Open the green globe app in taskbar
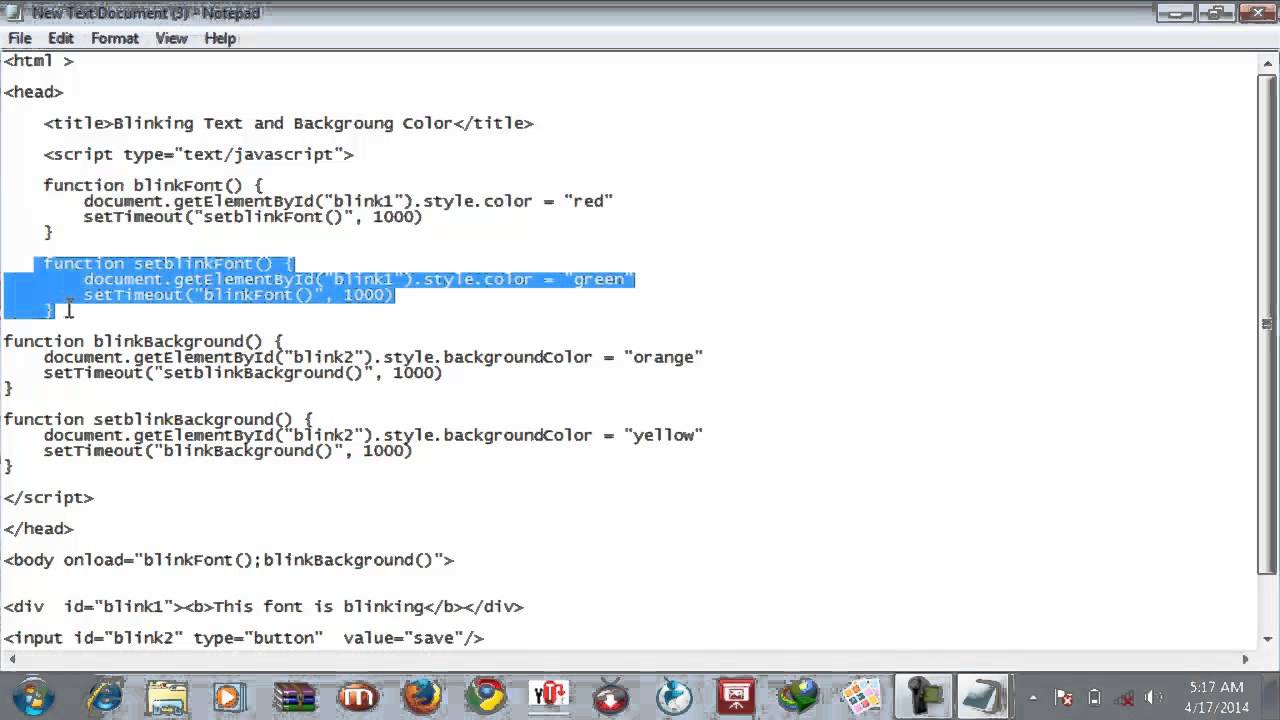1280x720 pixels. (x=799, y=695)
